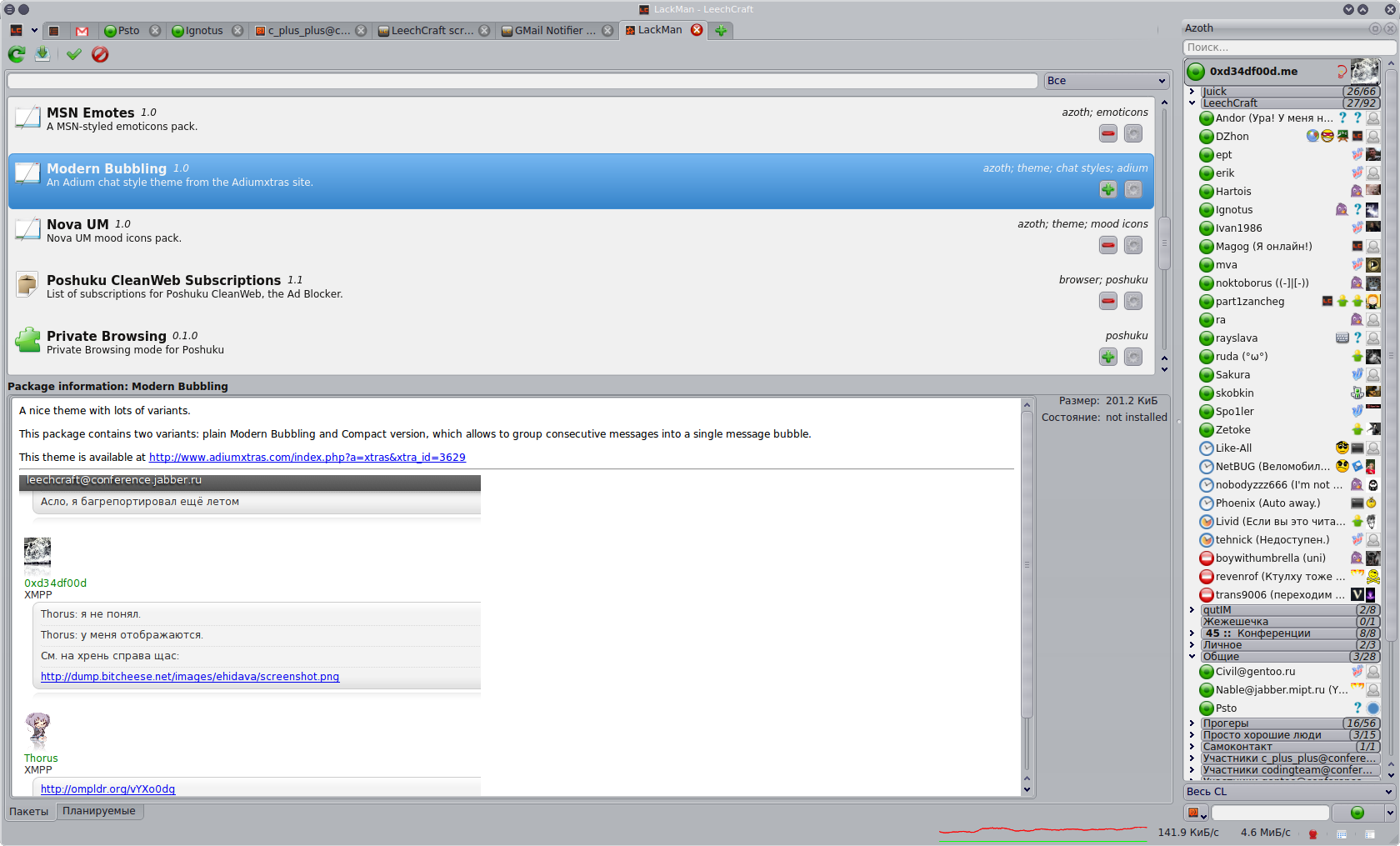Click the upgrade all packages icon
Viewport: 1400px width, 846px height.
42,54
